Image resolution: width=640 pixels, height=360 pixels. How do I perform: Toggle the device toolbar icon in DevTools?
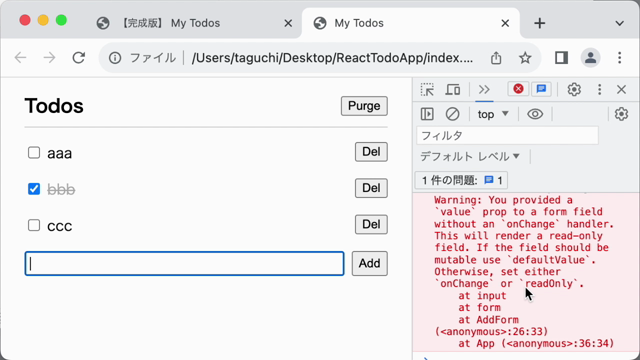coord(453,89)
